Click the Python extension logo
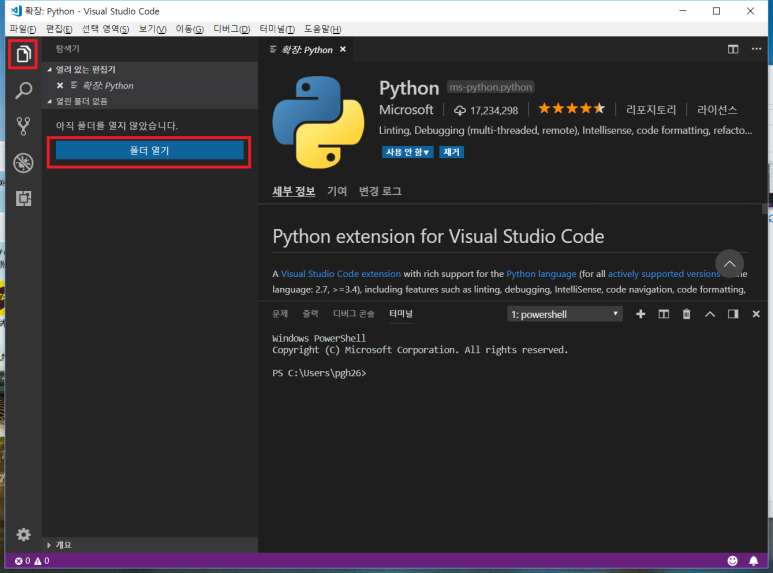773x573 pixels. (x=318, y=122)
